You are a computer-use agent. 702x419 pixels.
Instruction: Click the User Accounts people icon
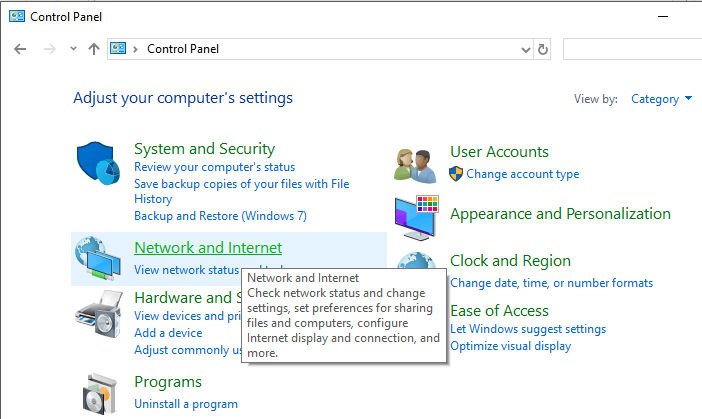pyautogui.click(x=416, y=163)
